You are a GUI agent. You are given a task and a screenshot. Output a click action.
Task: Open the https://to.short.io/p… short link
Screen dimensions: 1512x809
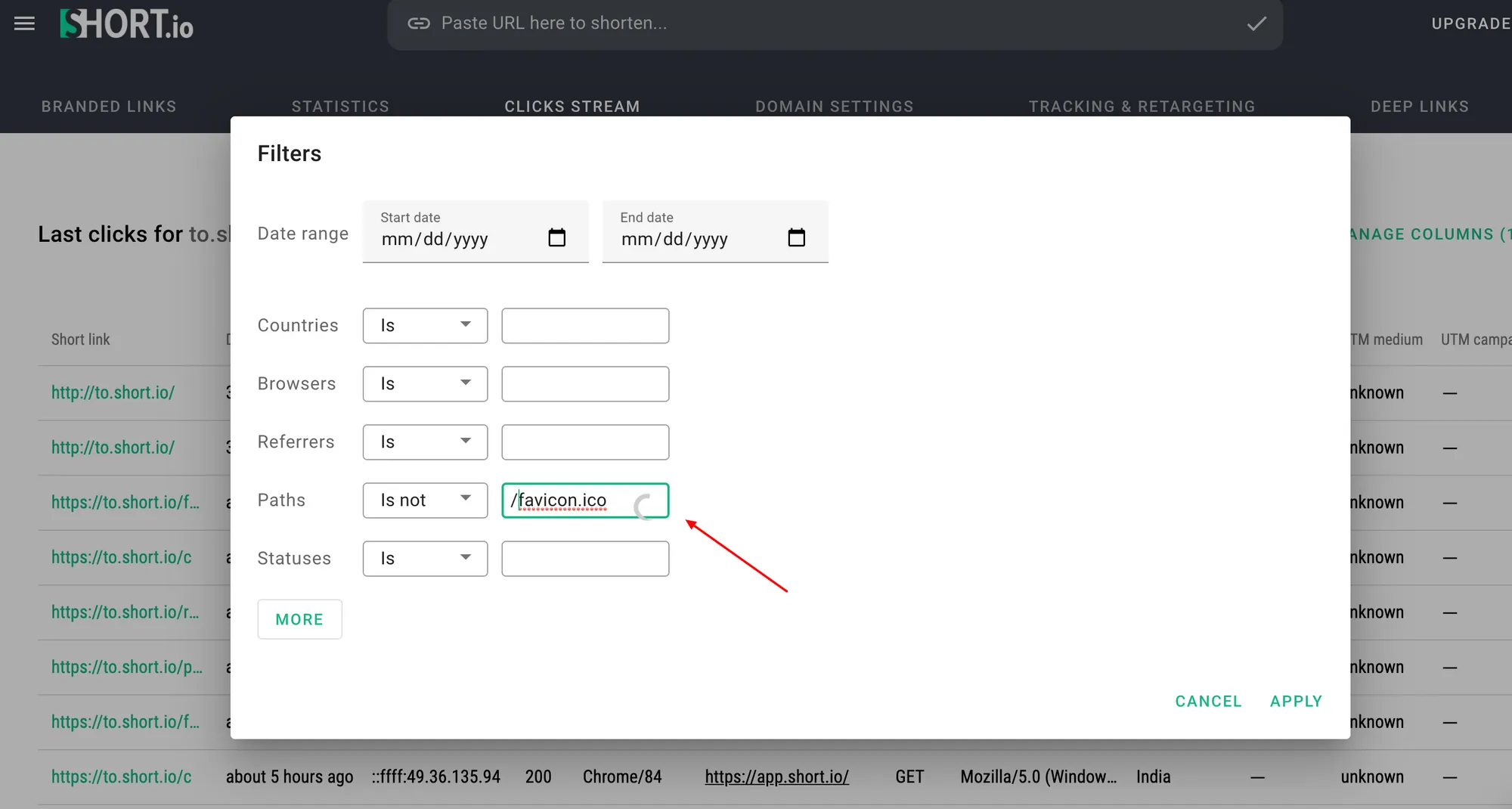[x=127, y=668]
